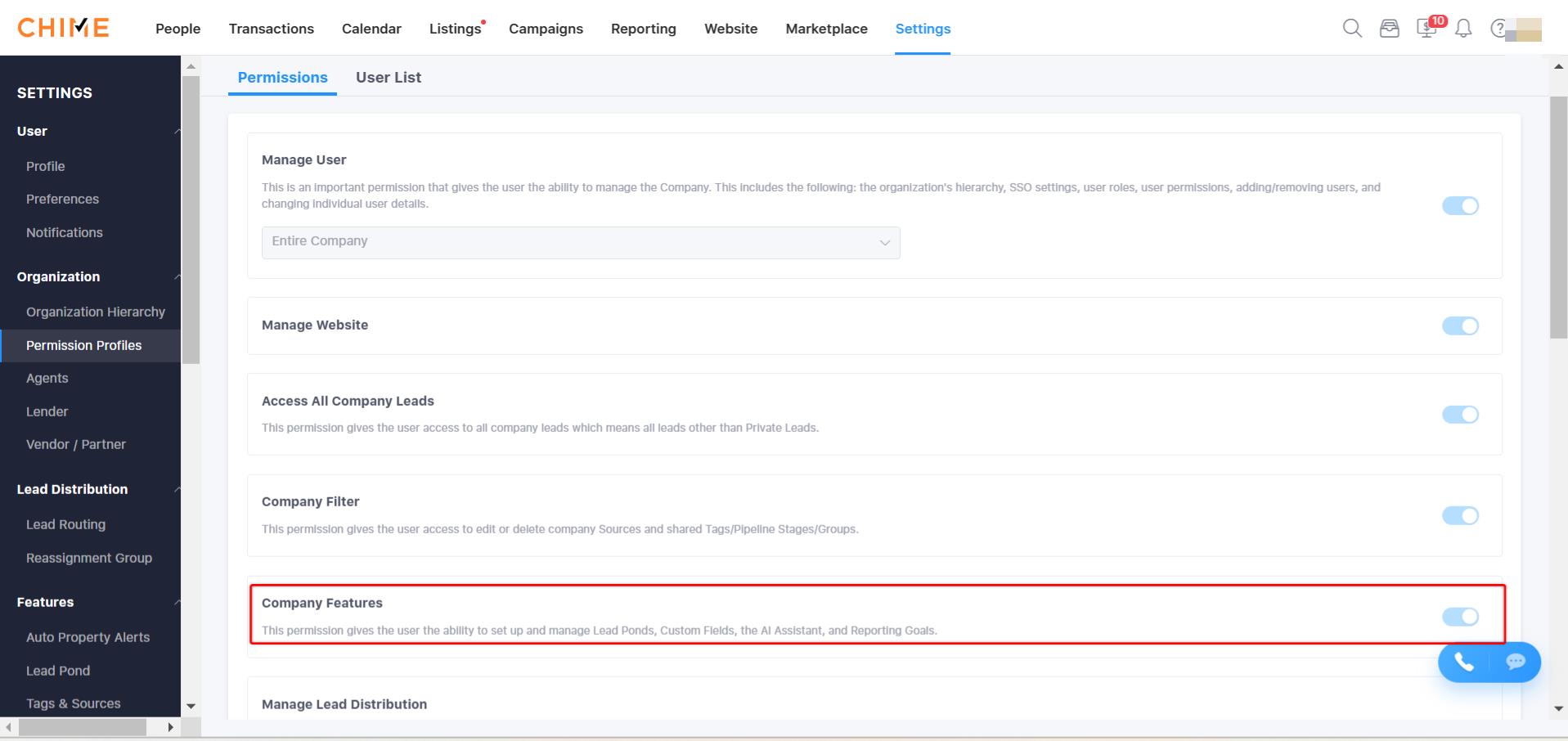Click the main page scroll up arrow
1568x741 pixels.
(1558, 66)
